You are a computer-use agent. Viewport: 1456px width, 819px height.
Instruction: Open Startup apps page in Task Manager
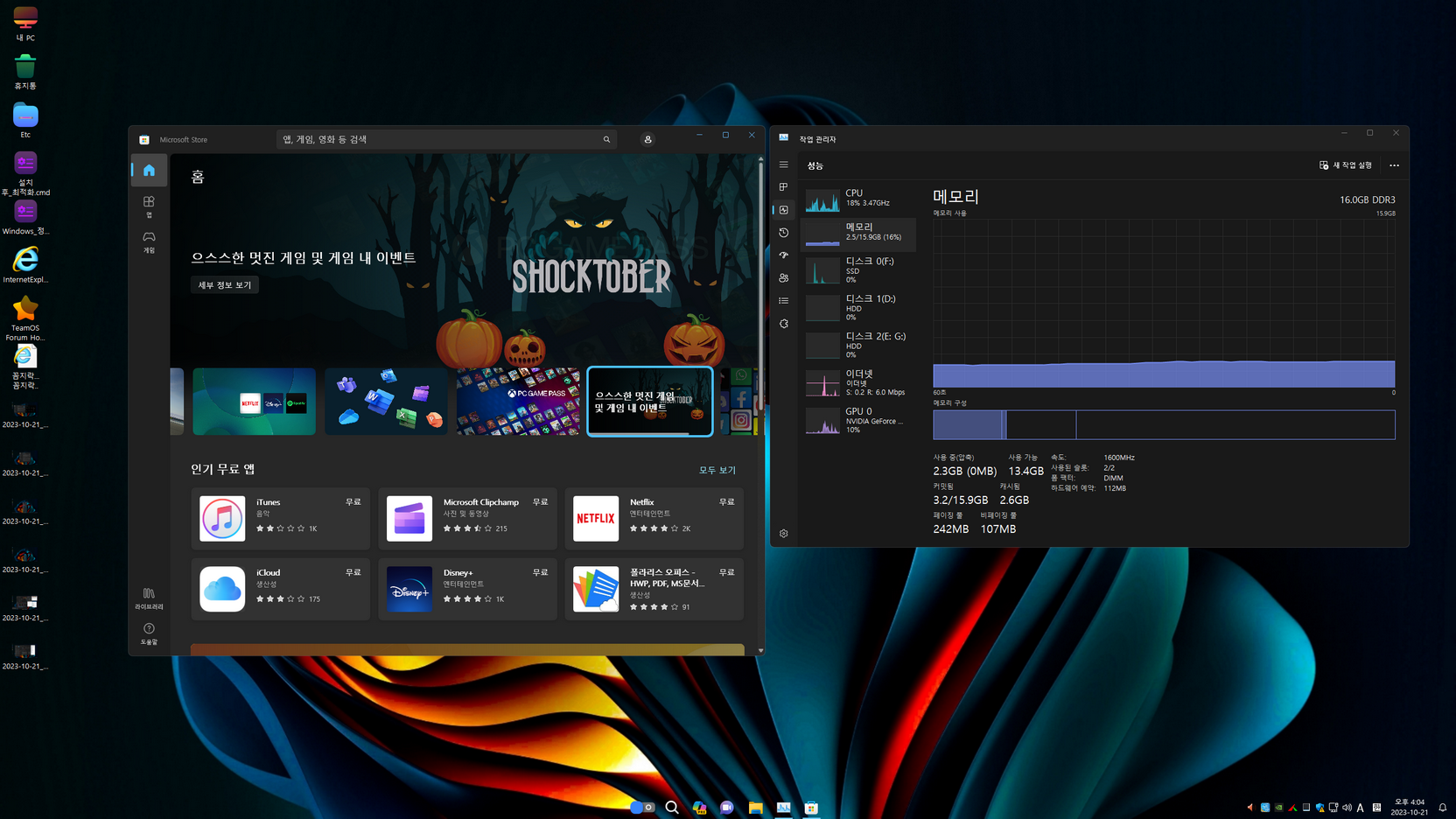pos(784,255)
